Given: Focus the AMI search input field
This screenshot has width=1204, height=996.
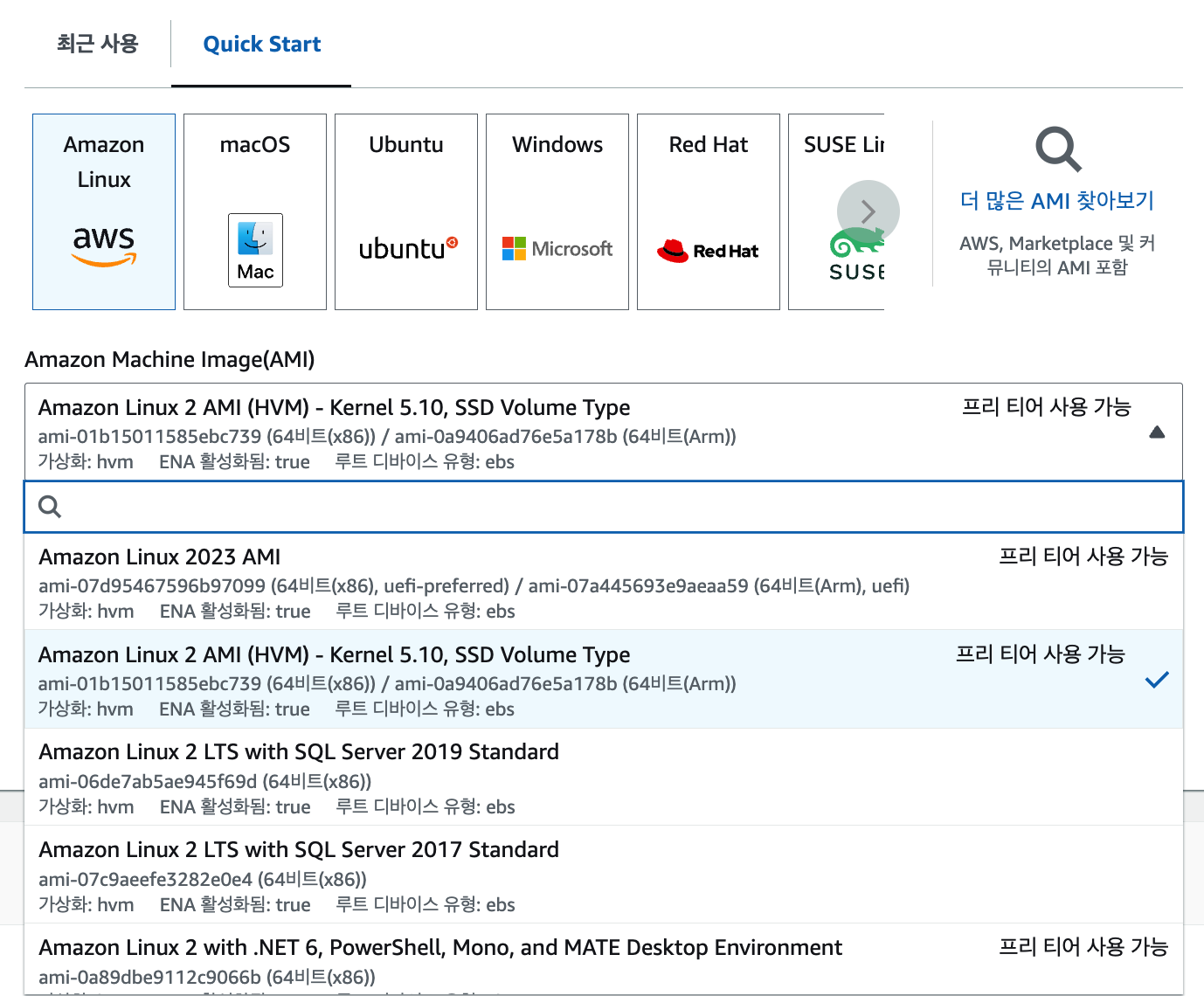Looking at the screenshot, I should point(604,507).
